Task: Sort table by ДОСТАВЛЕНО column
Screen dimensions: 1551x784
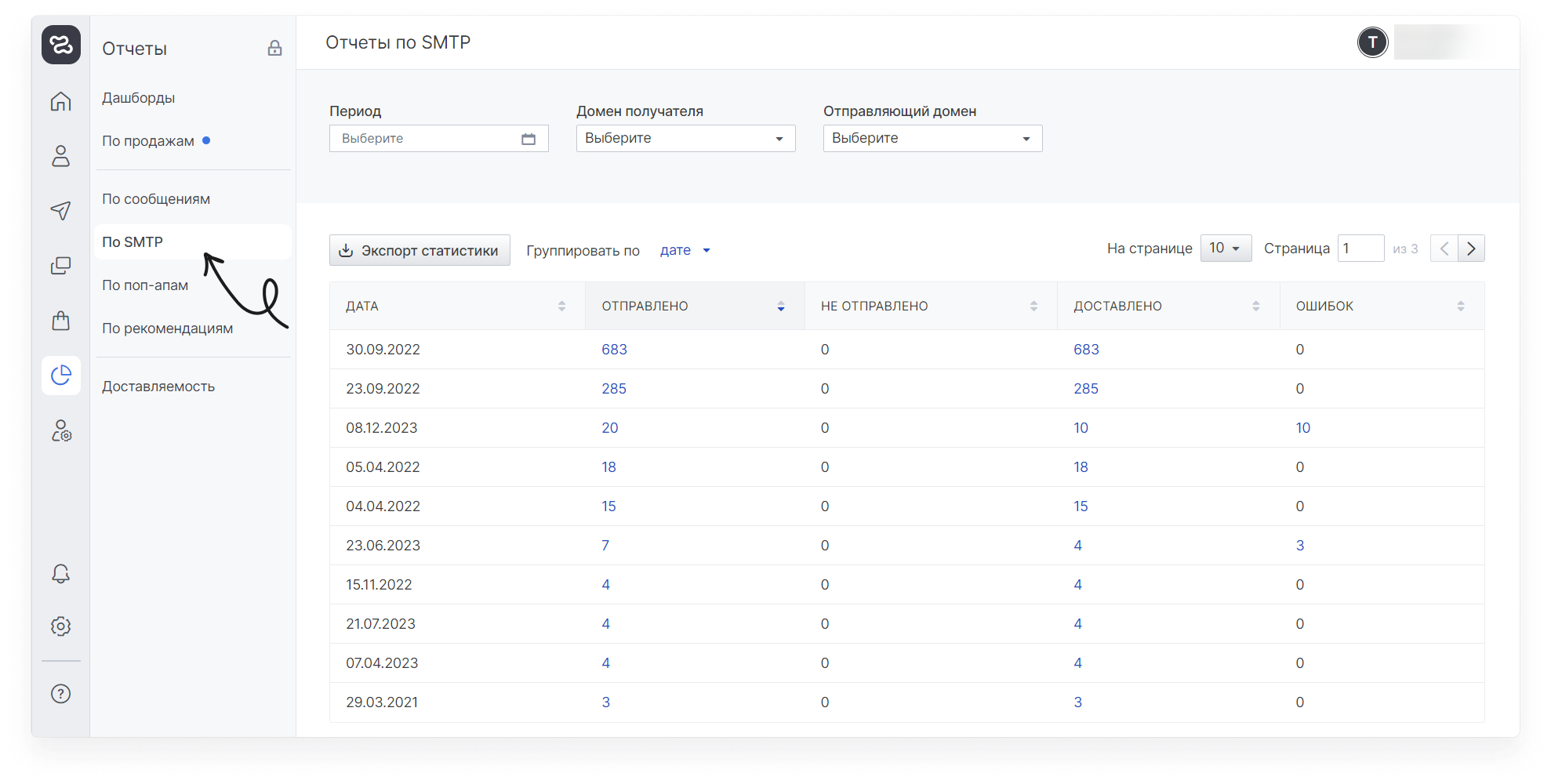Action: 1256,306
